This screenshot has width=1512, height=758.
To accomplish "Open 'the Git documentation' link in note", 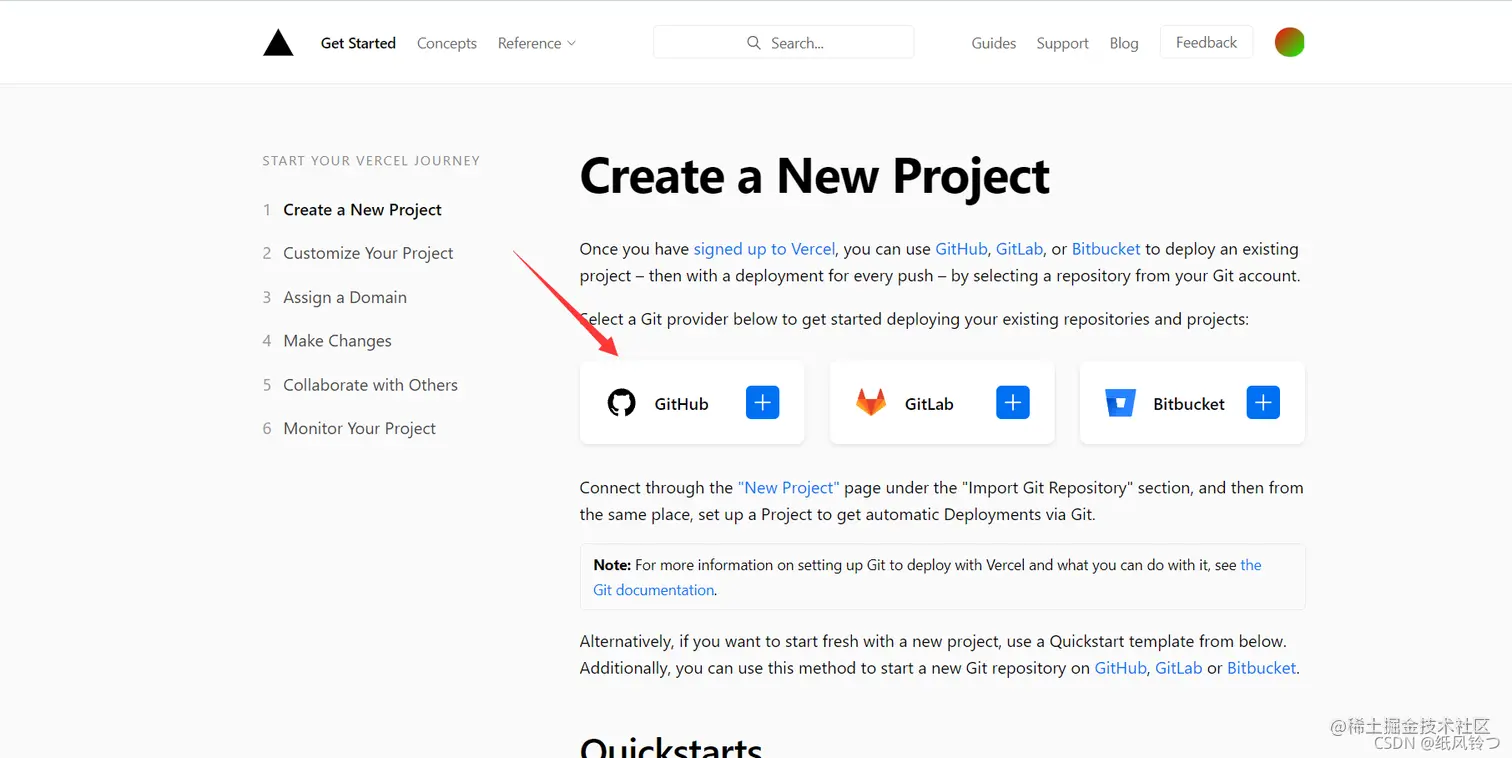I will click(x=927, y=577).
